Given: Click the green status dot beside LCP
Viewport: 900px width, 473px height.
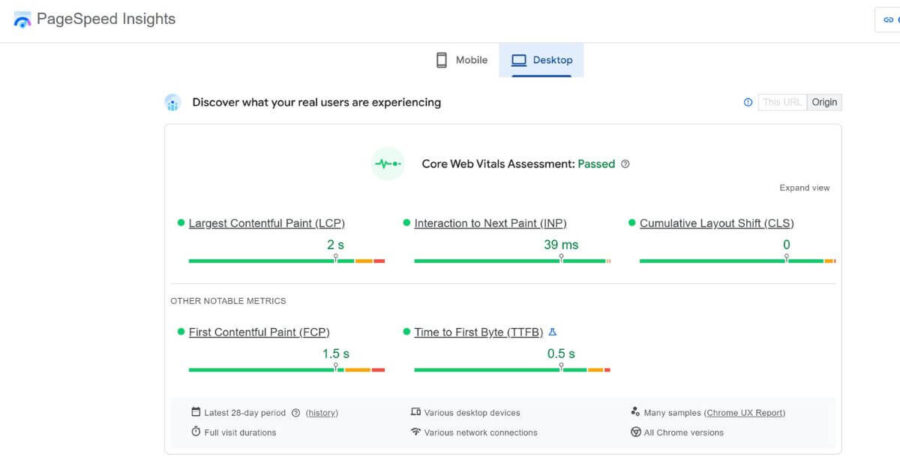Looking at the screenshot, I should pyautogui.click(x=181, y=223).
